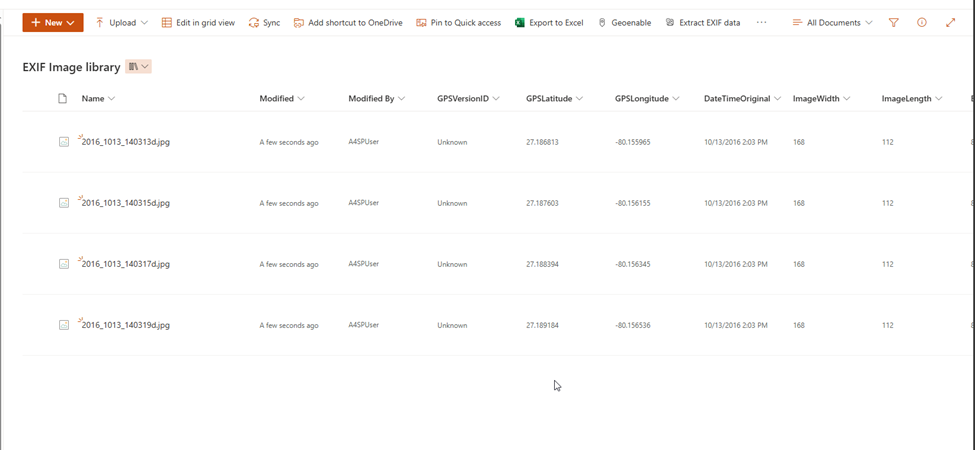Viewport: 975px width, 450px height.
Task: Open the Upload menu
Action: pyautogui.click(x=122, y=22)
